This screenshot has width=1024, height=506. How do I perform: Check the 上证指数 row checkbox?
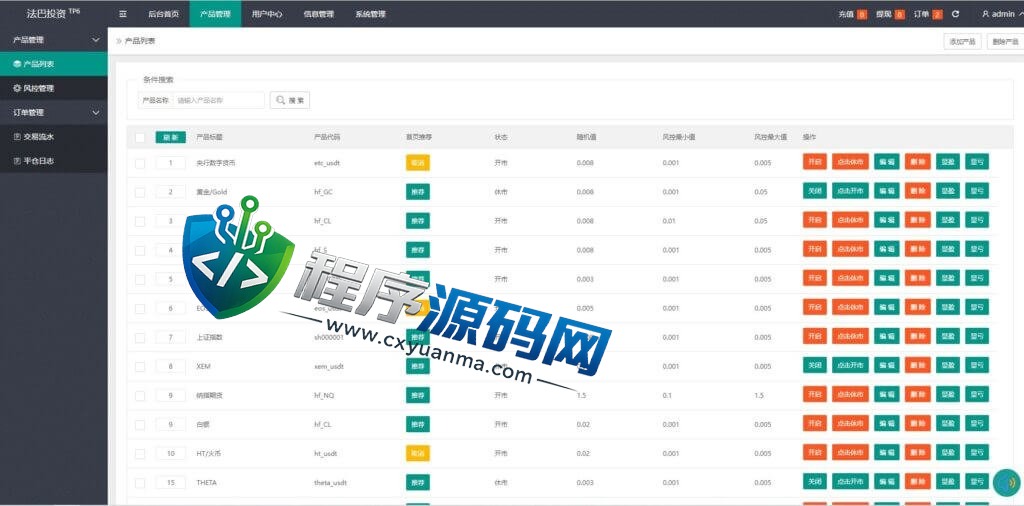pos(140,338)
